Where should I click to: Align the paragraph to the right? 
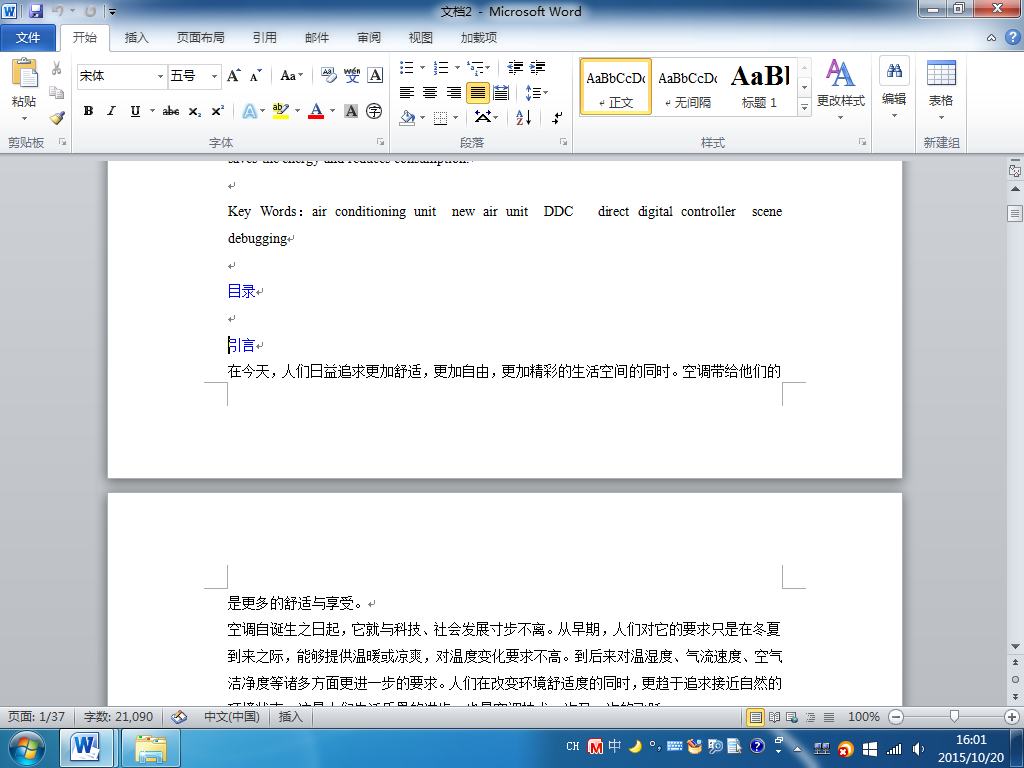pos(454,93)
